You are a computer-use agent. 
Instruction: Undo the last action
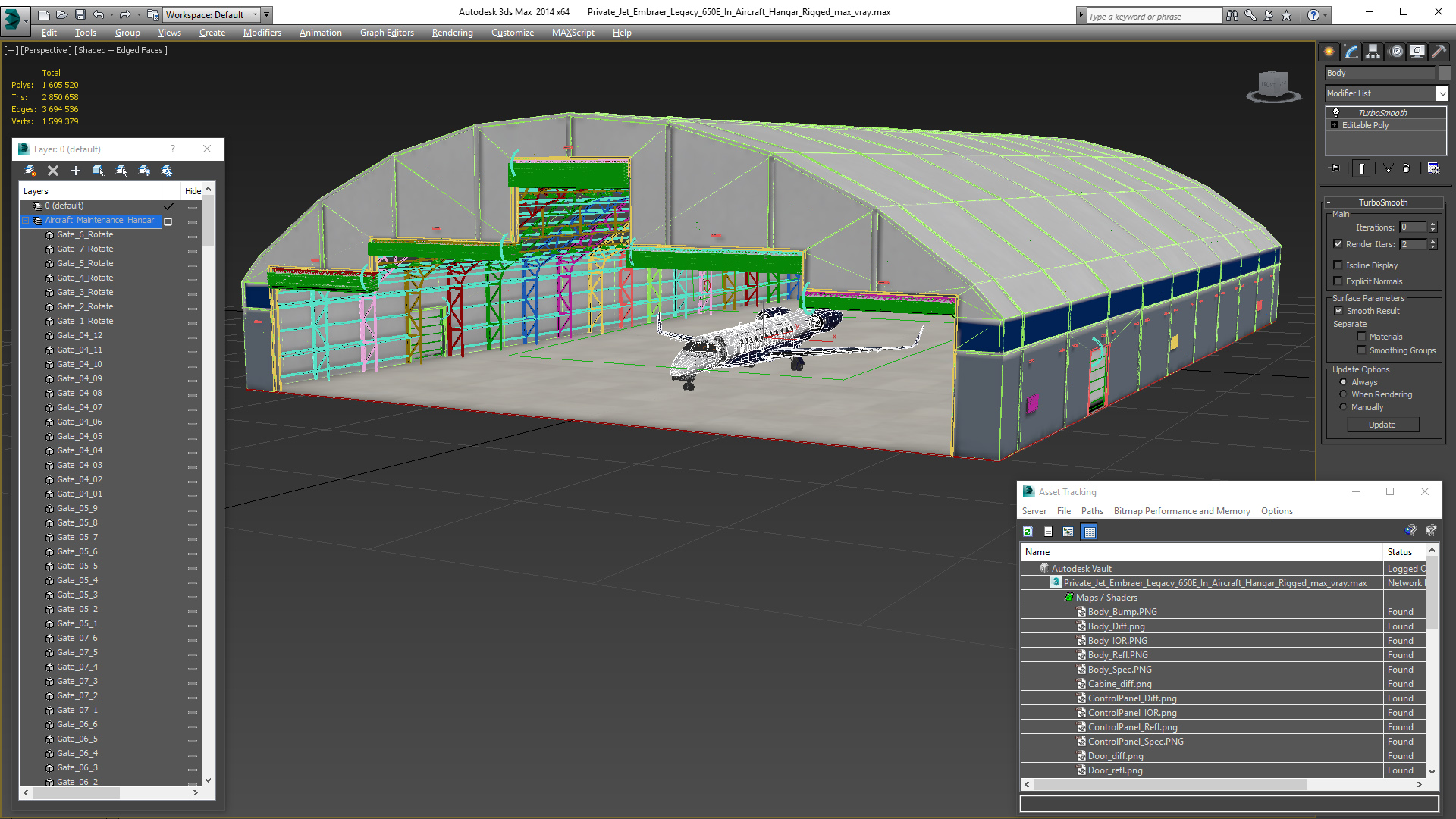(99, 14)
